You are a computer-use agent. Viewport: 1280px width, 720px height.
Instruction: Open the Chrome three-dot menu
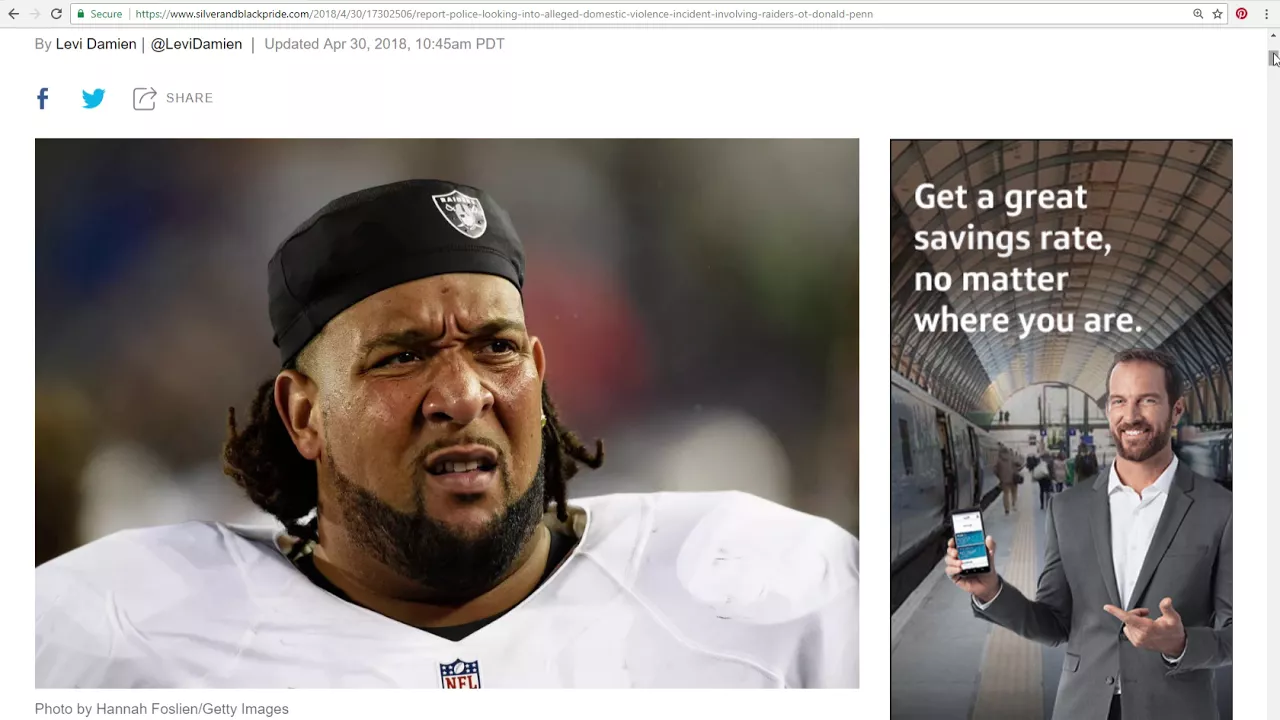(x=1266, y=14)
